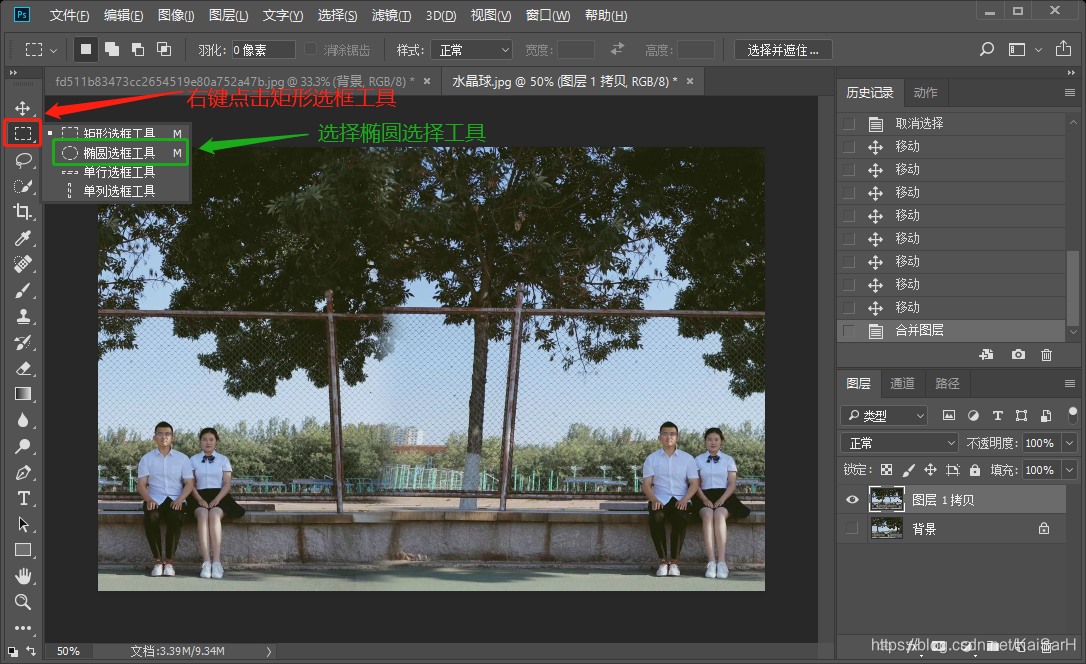Show the 背景 layer visibility box
The height and width of the screenshot is (664, 1086).
(852, 528)
